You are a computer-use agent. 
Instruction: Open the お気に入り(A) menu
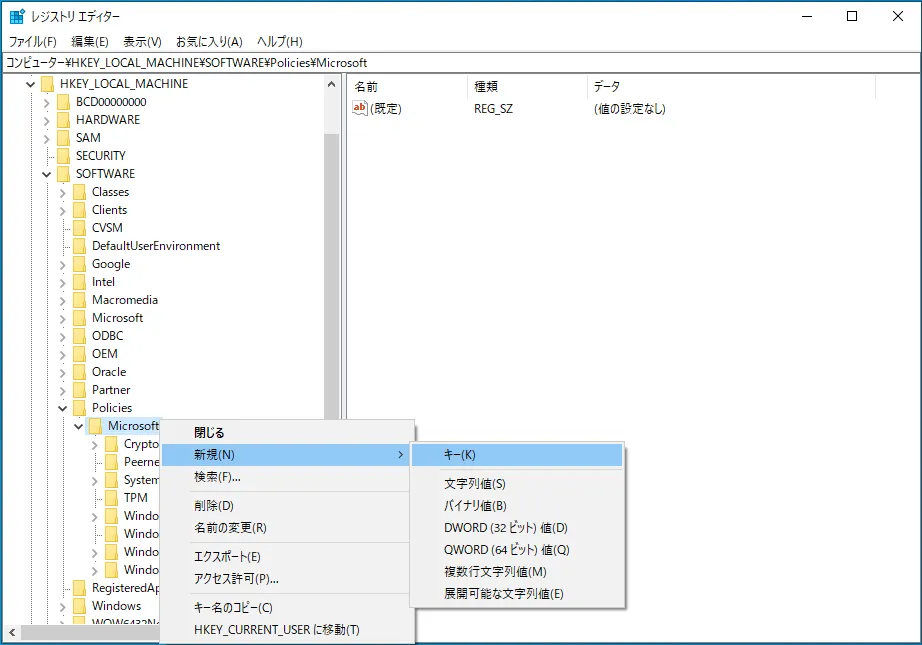pos(209,42)
